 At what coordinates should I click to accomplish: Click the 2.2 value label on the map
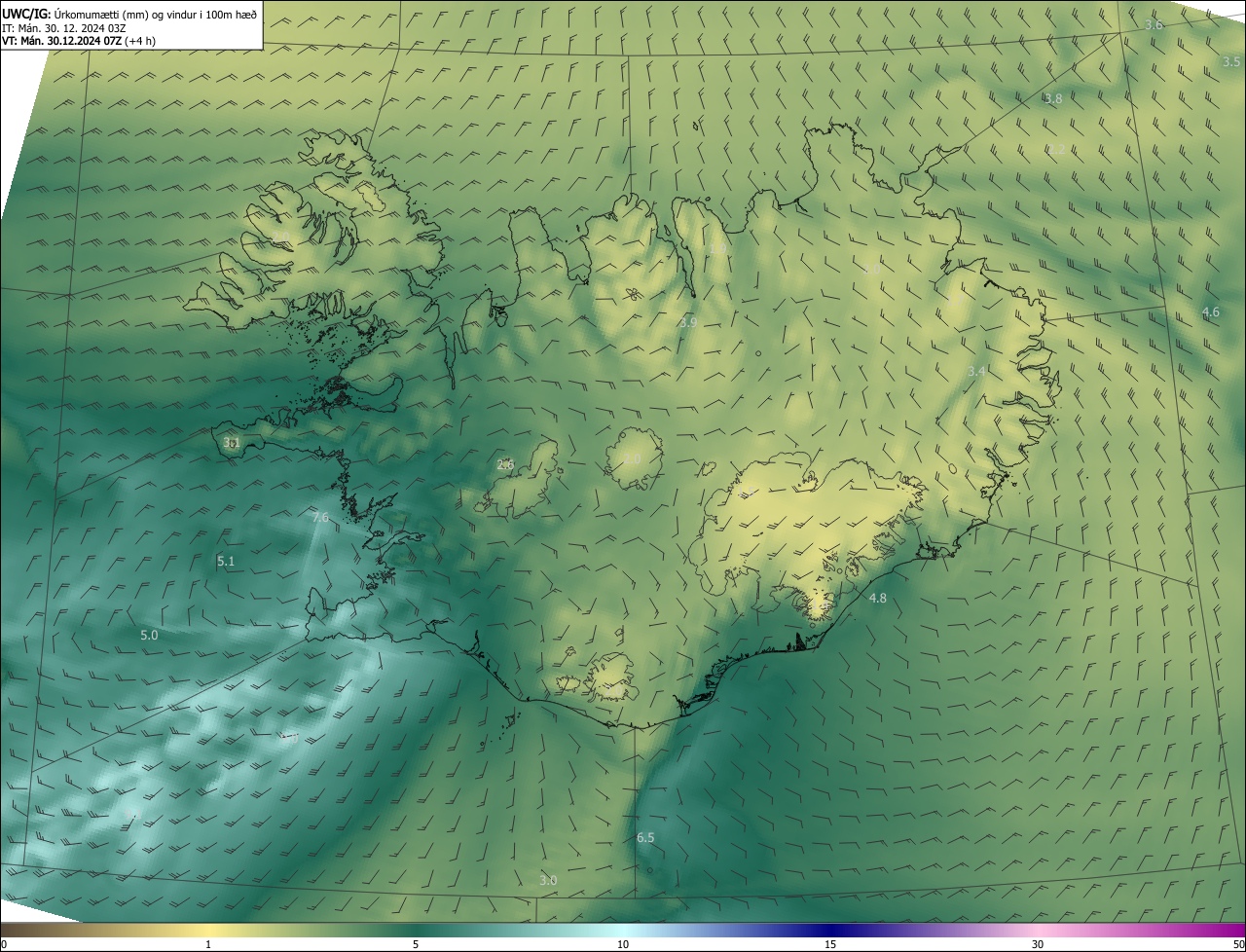(x=1056, y=149)
